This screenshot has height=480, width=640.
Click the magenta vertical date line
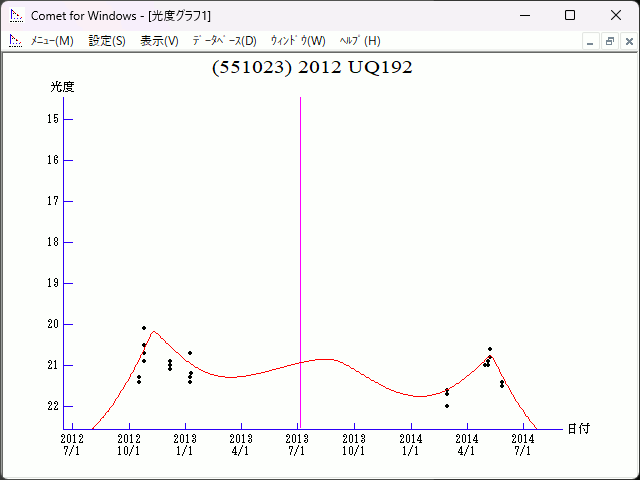coord(300,250)
